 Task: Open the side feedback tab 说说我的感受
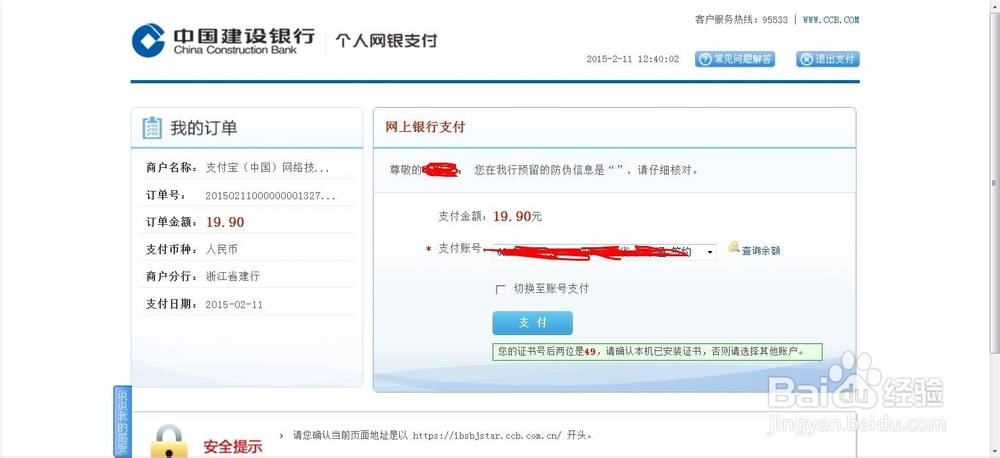122,421
